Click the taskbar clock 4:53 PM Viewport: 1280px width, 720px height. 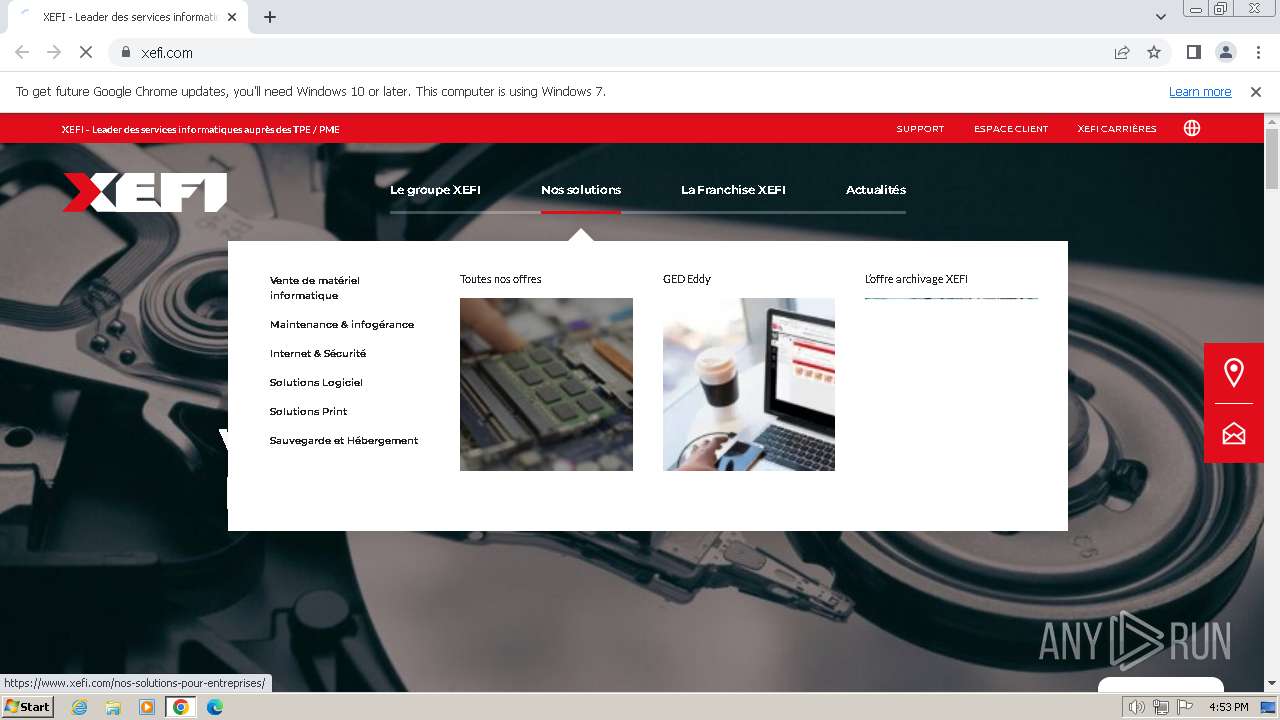click(1228, 707)
